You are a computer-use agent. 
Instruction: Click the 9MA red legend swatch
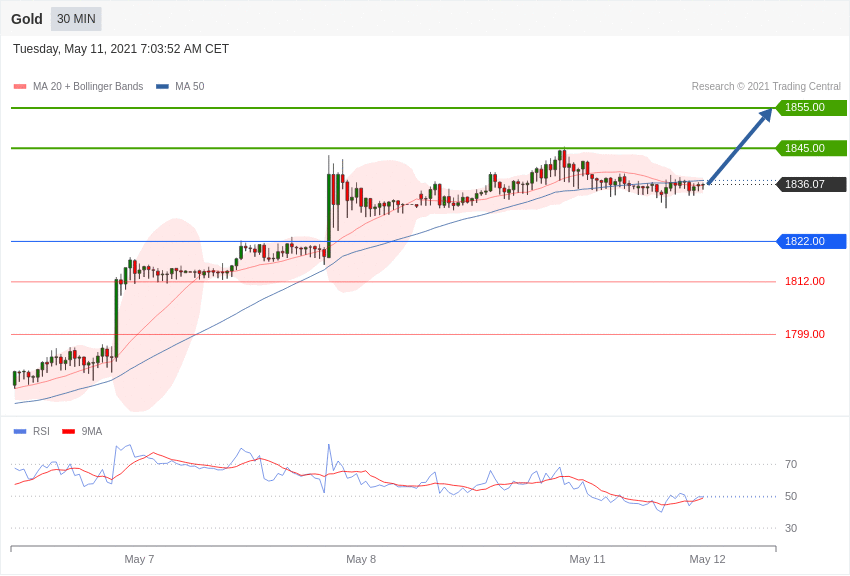point(68,431)
